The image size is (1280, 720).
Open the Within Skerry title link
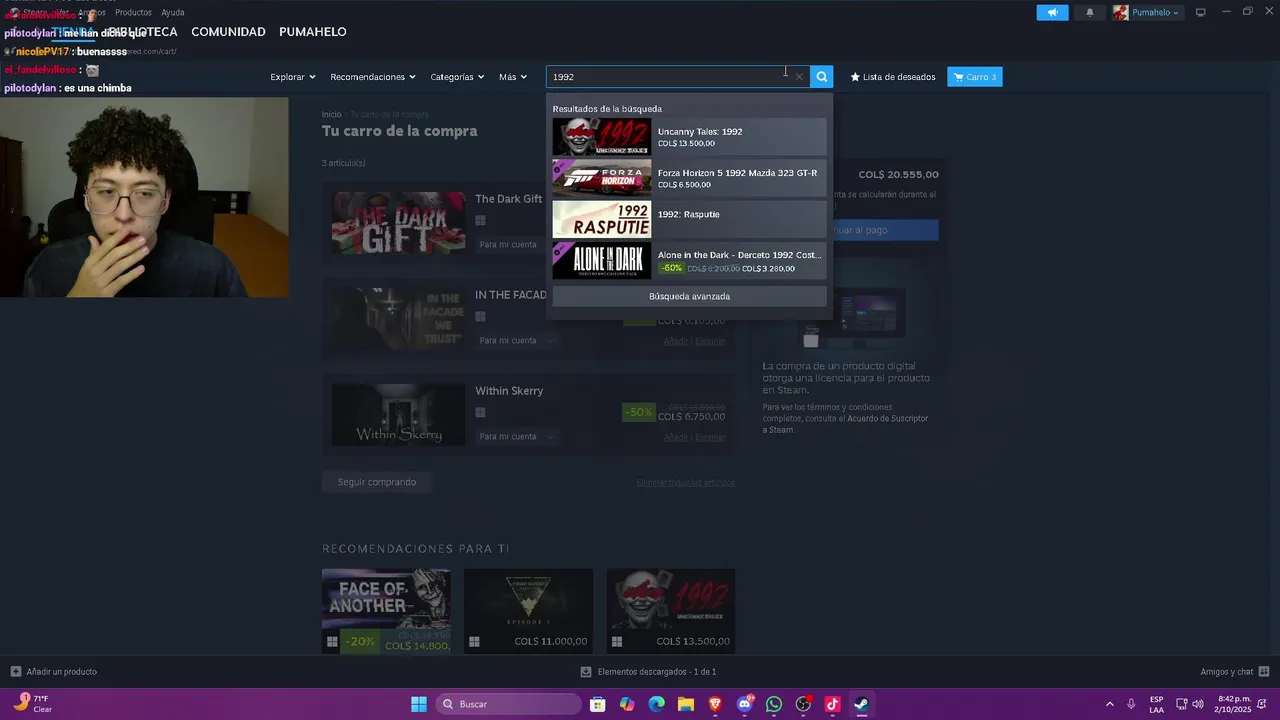pyautogui.click(x=509, y=391)
